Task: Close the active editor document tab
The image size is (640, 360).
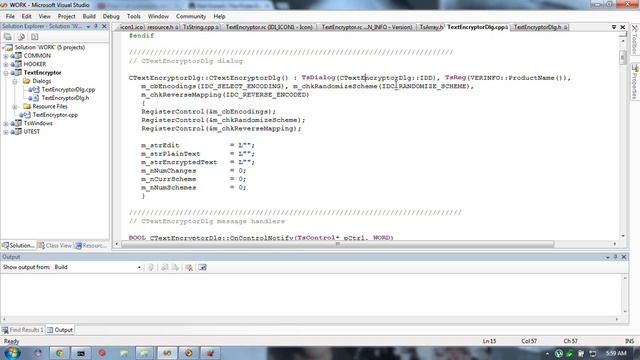Action: 622,27
